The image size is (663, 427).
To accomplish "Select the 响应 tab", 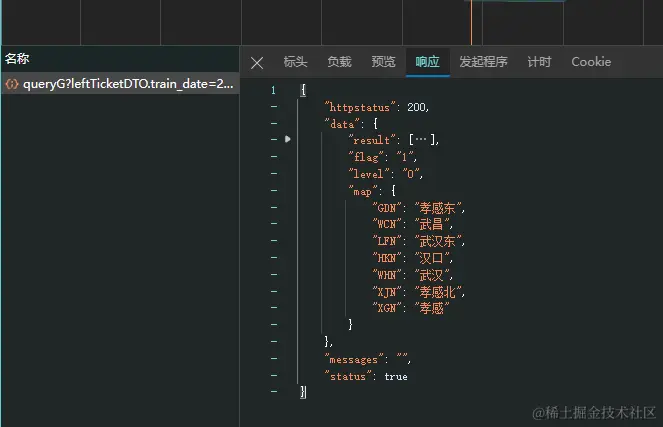I will tap(427, 62).
